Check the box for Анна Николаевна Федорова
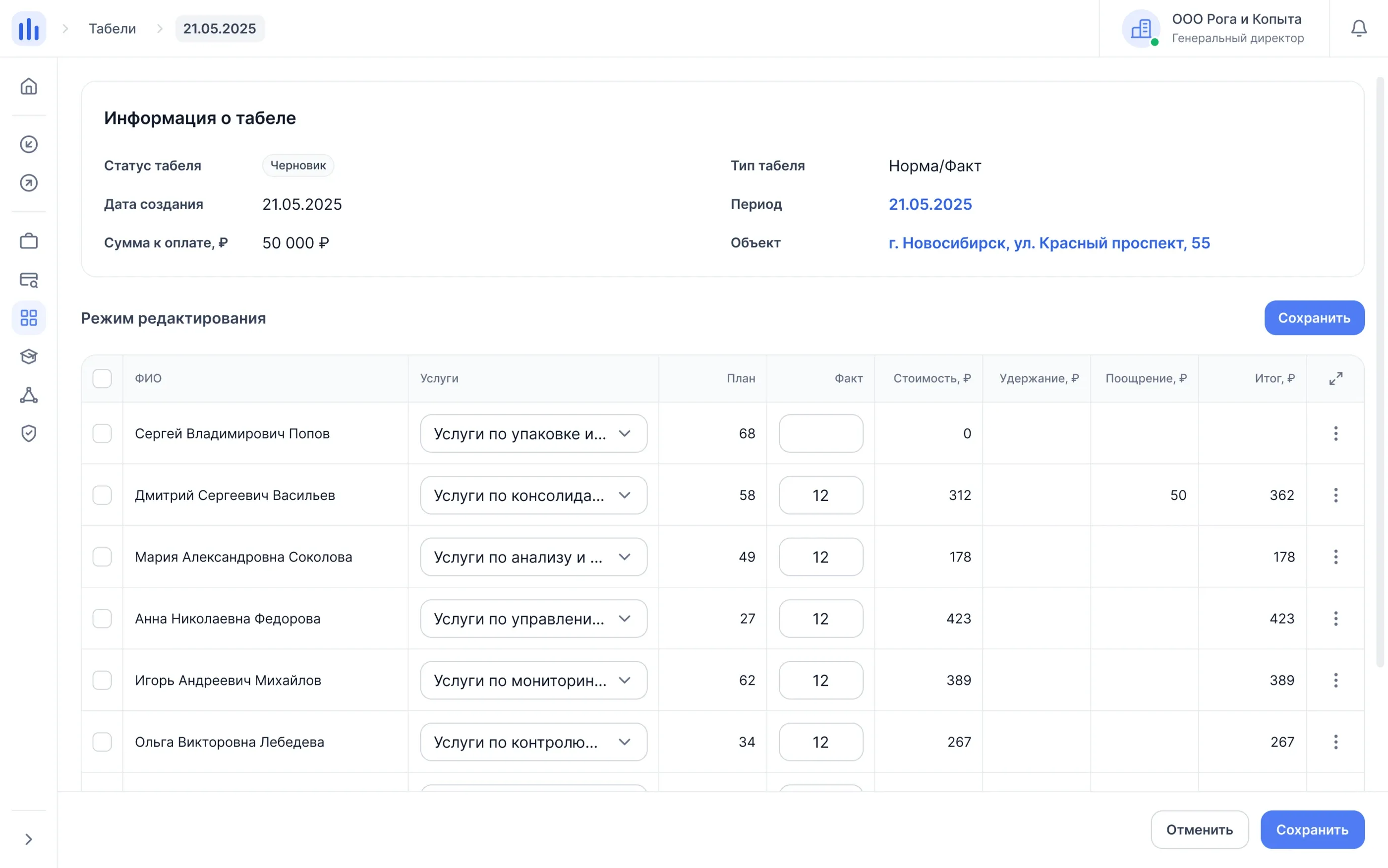Image resolution: width=1388 pixels, height=868 pixels. pos(102,618)
